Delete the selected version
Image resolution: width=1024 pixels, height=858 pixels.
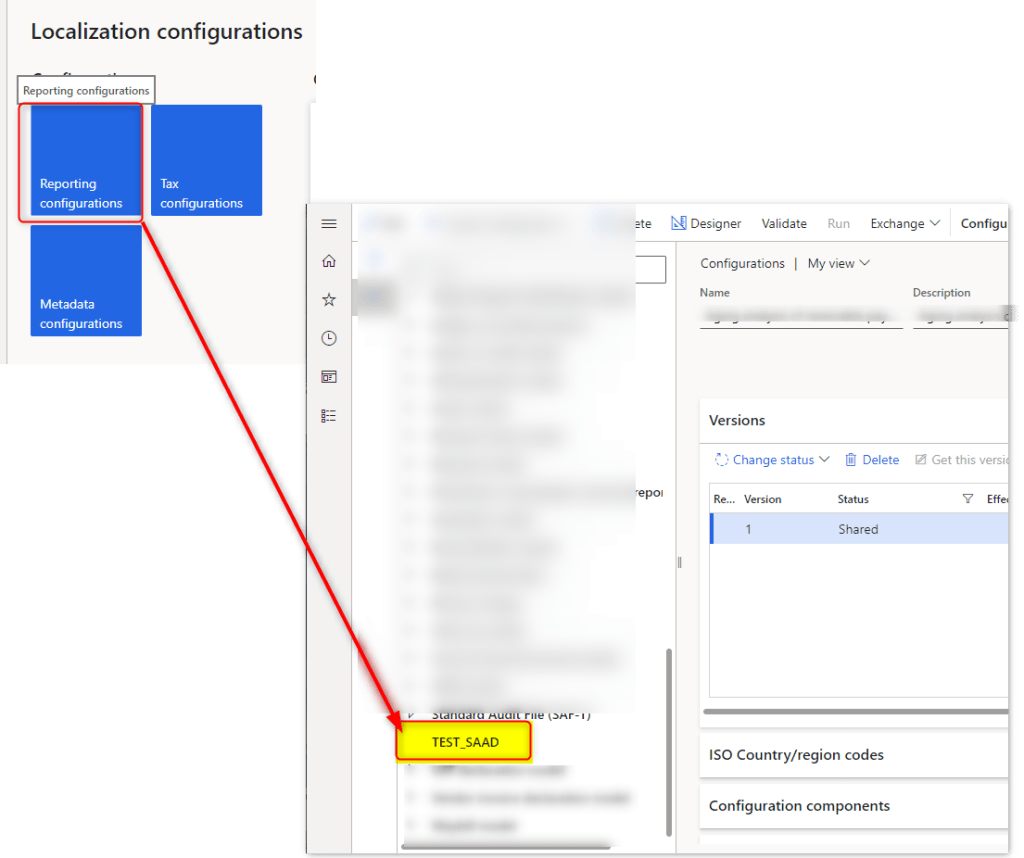[872, 460]
